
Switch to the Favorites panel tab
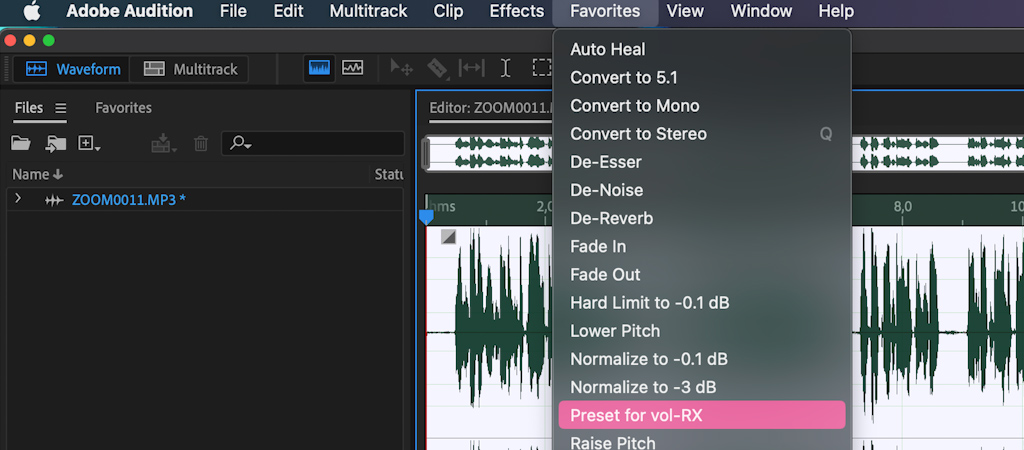click(123, 108)
